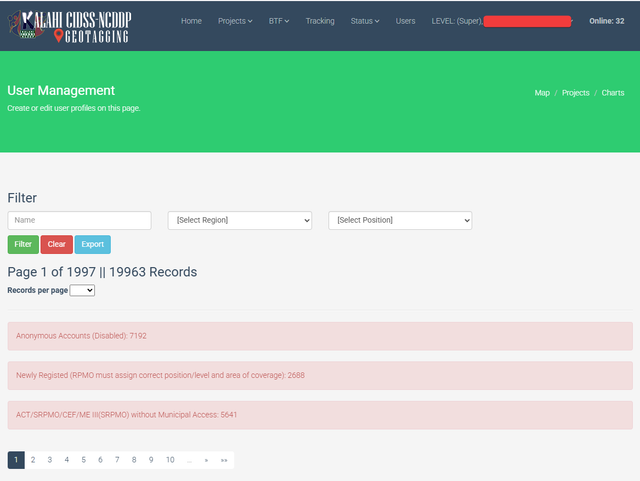Go to pagination page 3
640x481 pixels.
50,460
